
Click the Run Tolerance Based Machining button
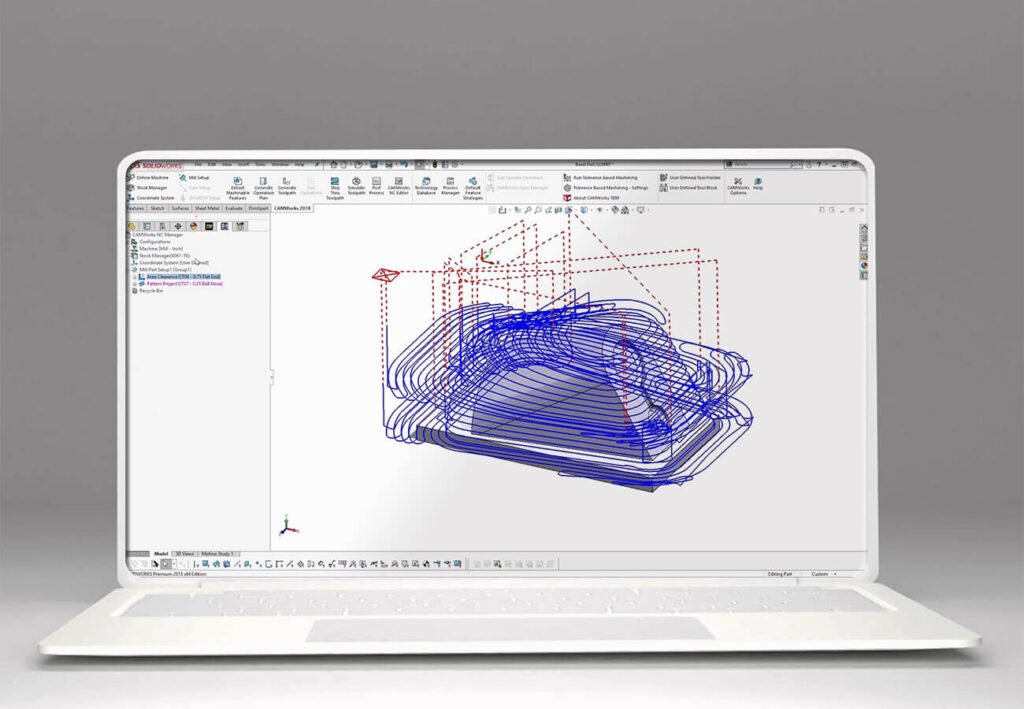[603, 178]
